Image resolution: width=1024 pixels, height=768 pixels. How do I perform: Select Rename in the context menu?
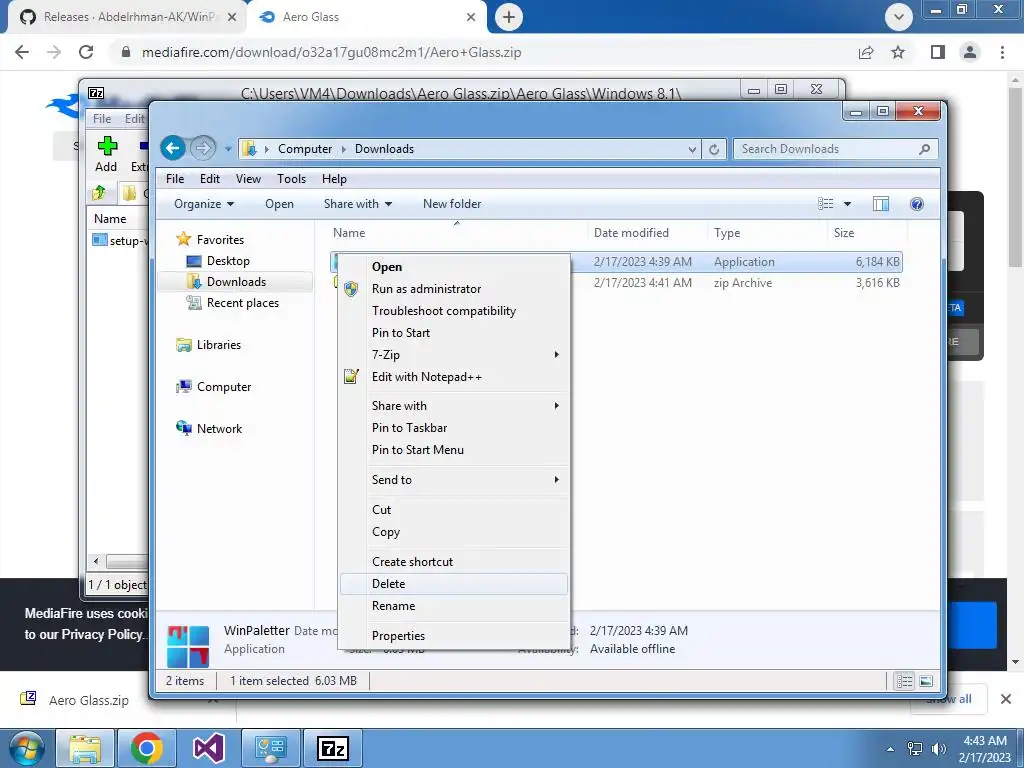pyautogui.click(x=454, y=606)
